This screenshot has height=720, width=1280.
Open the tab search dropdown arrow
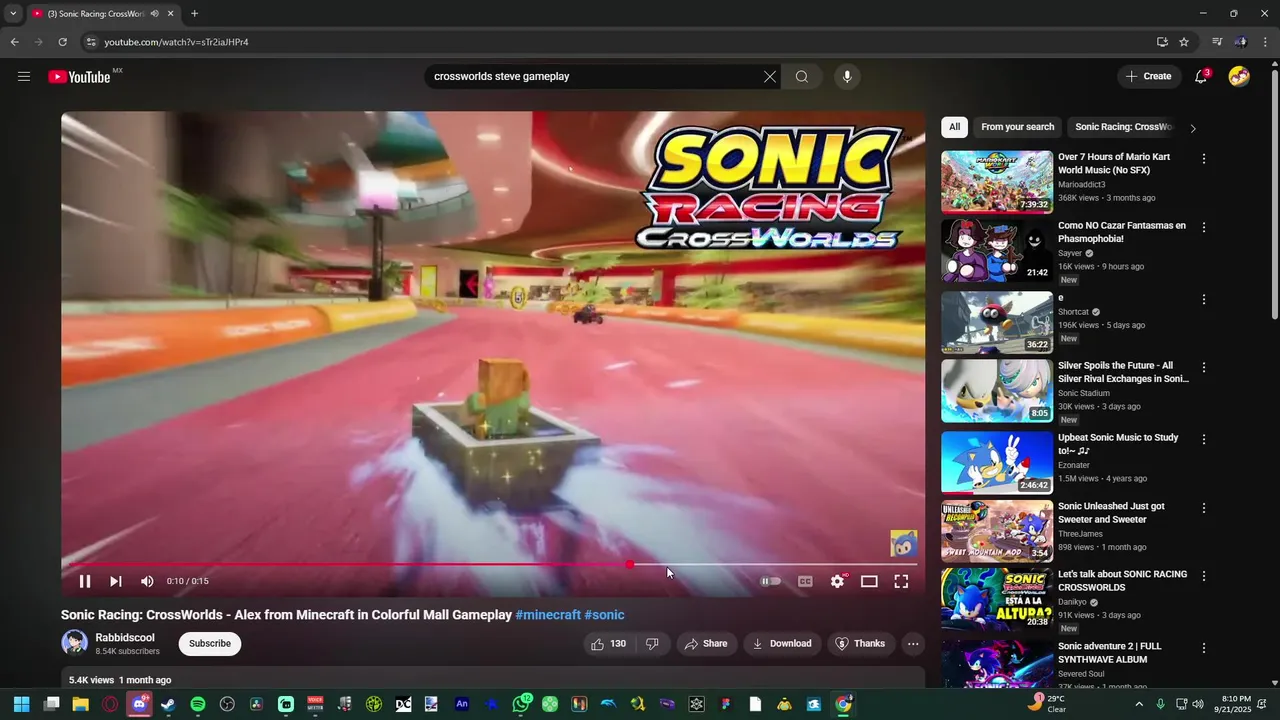(x=12, y=14)
